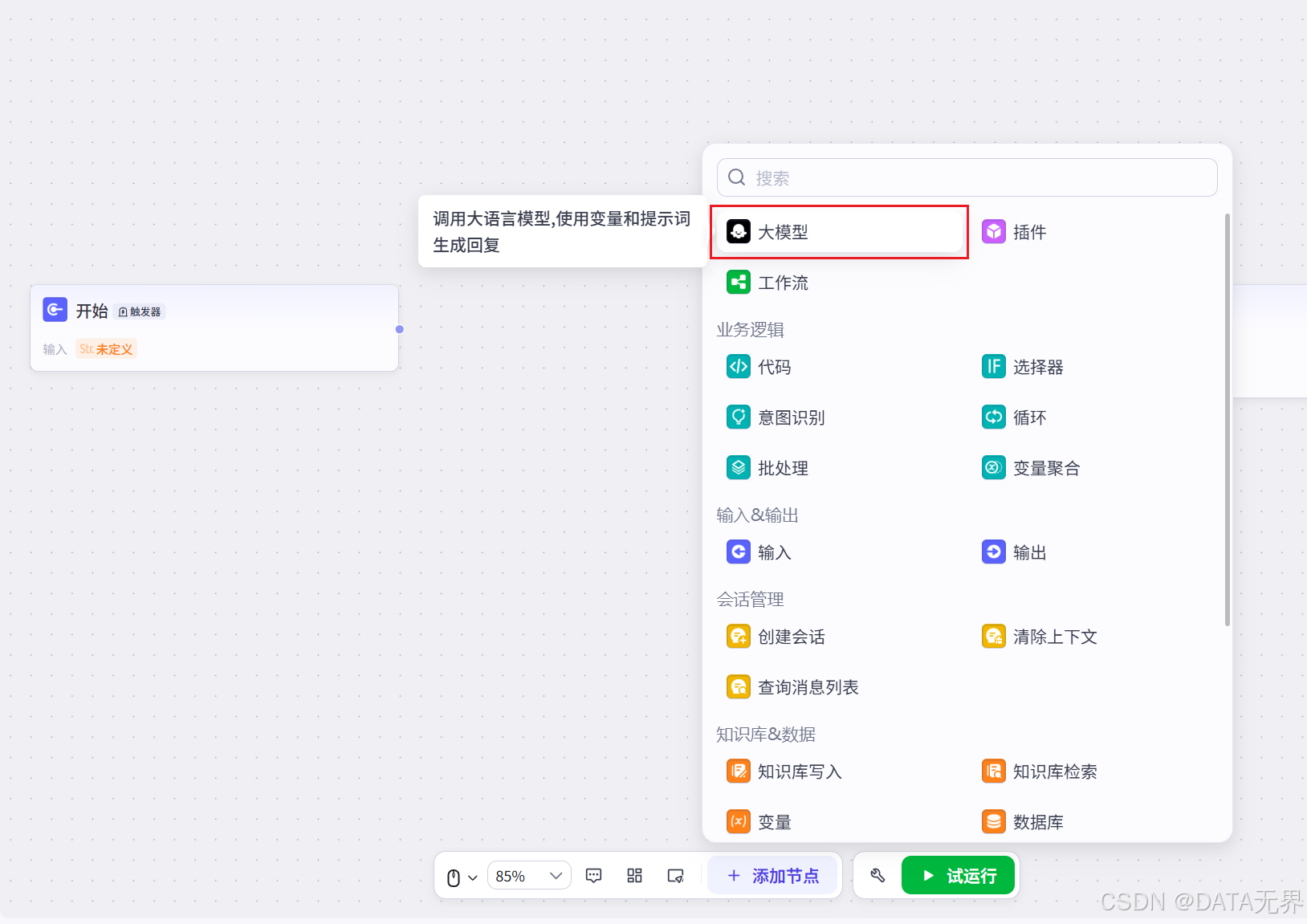The image size is (1307, 924).
Task: Click the 输入 node icon
Action: tap(739, 552)
